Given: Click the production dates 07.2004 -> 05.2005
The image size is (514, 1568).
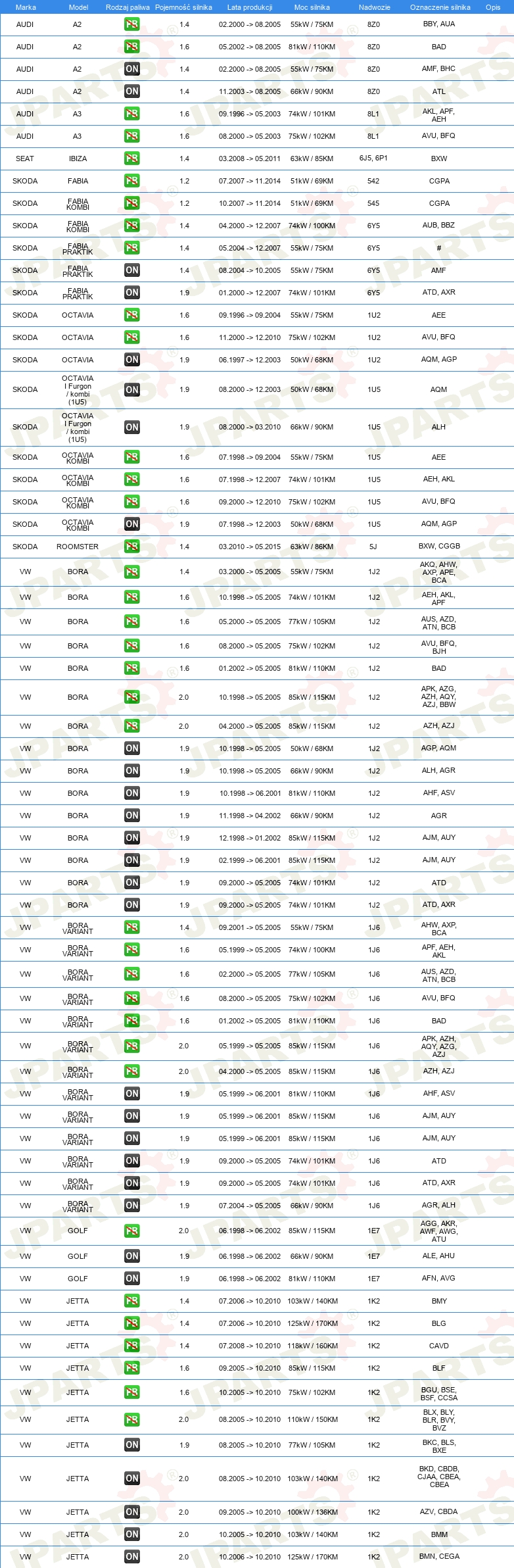Looking at the screenshot, I should coord(250,1206).
